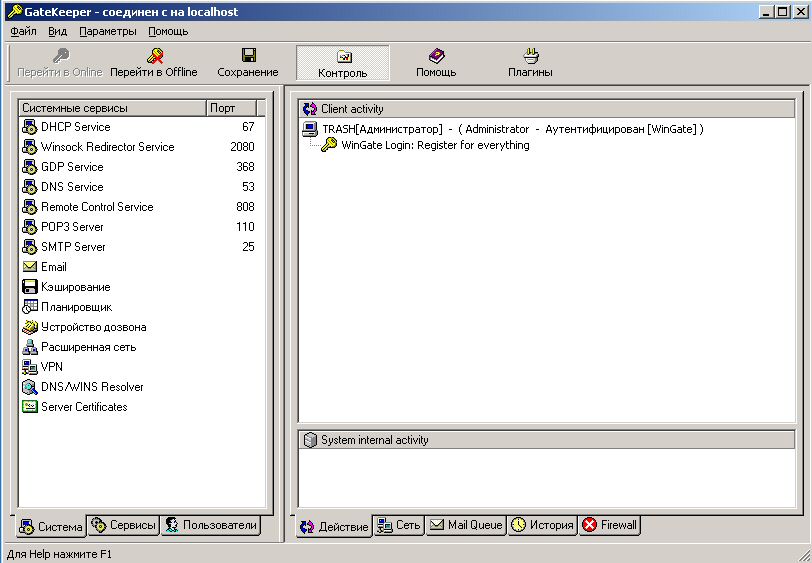This screenshot has height=563, width=812.
Task: Switch to the История tab
Action: [x=543, y=525]
